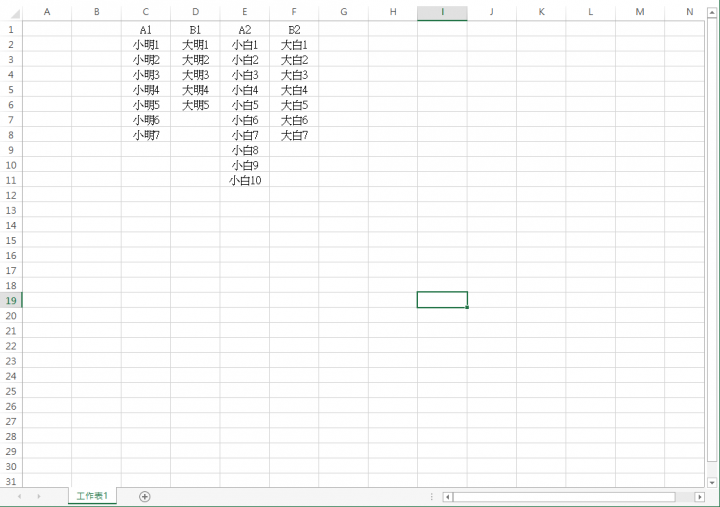720x507 pixels.
Task: Select cell with 小白9
Action: point(245,165)
